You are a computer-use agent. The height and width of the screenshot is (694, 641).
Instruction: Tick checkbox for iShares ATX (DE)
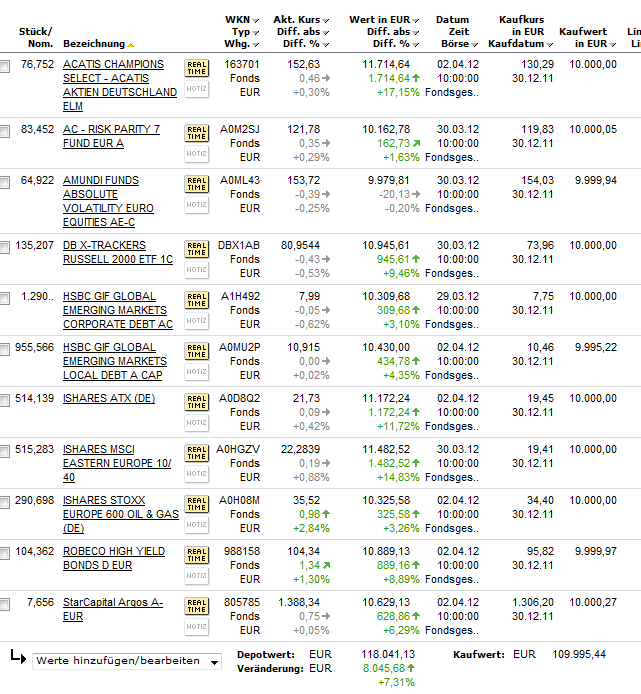click(x=4, y=401)
